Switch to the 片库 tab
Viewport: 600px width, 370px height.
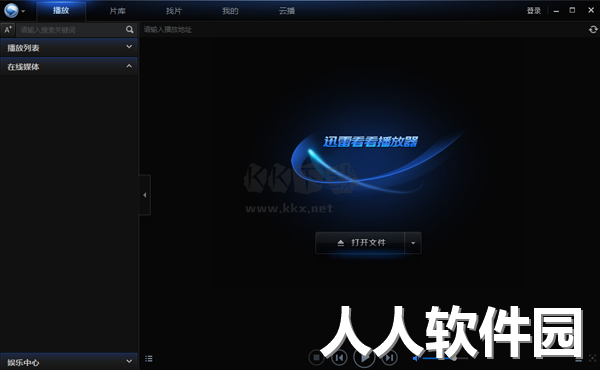tap(117, 11)
